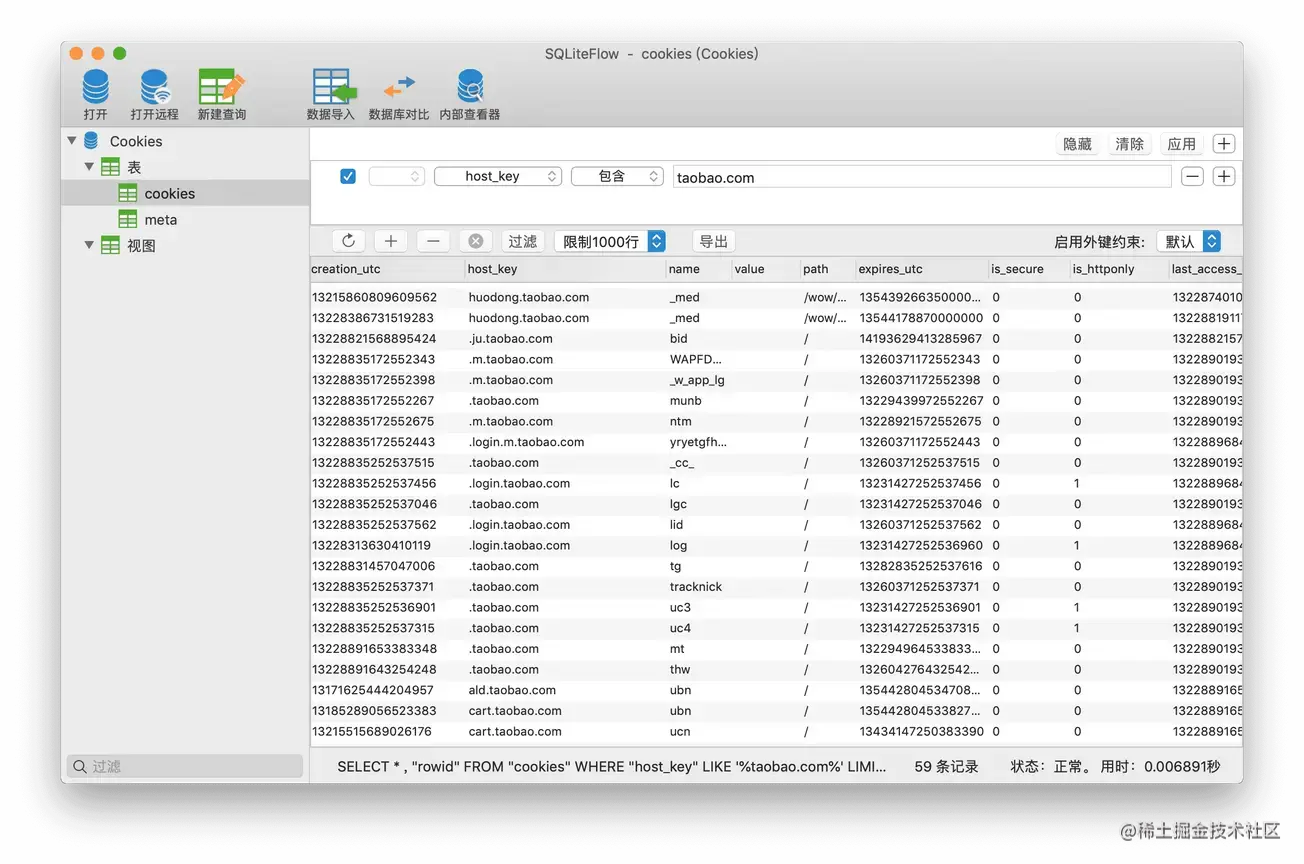The image size is (1304, 864).
Task: Sort by is_httponly column header
Action: 1118,269
